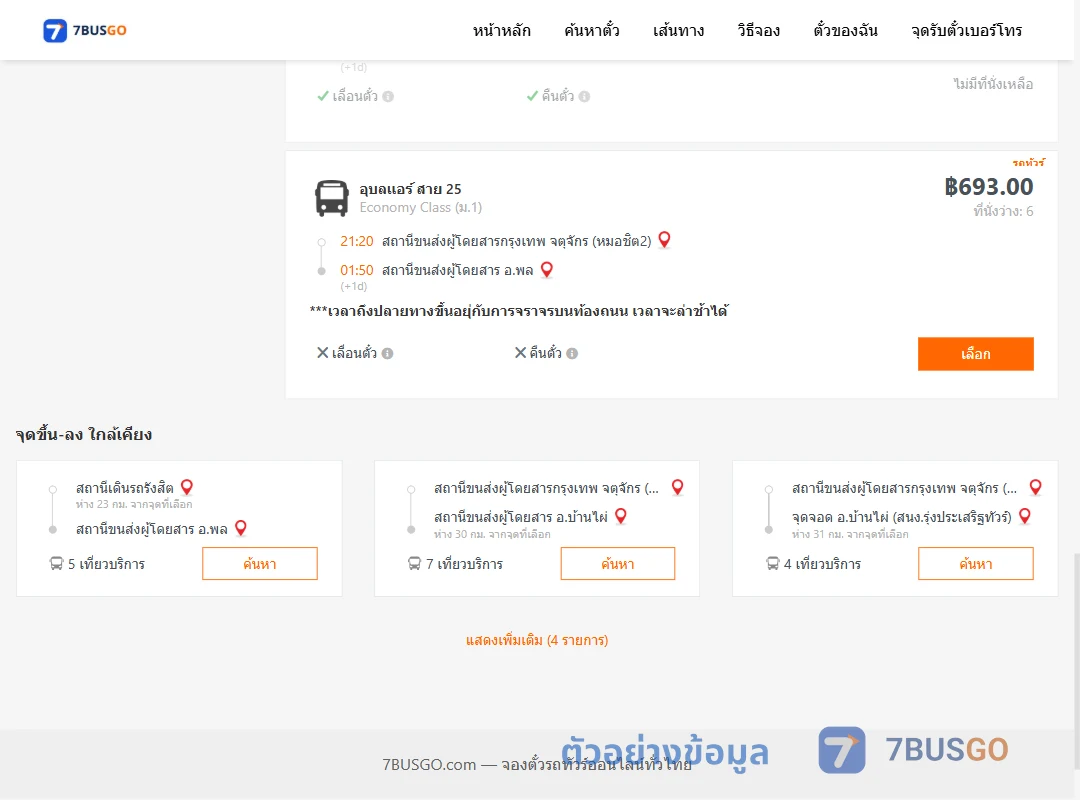The image size is (1080, 800).
Task: Search the 7 เที่ยวบริการ route with ค้นหา
Action: coord(618,564)
